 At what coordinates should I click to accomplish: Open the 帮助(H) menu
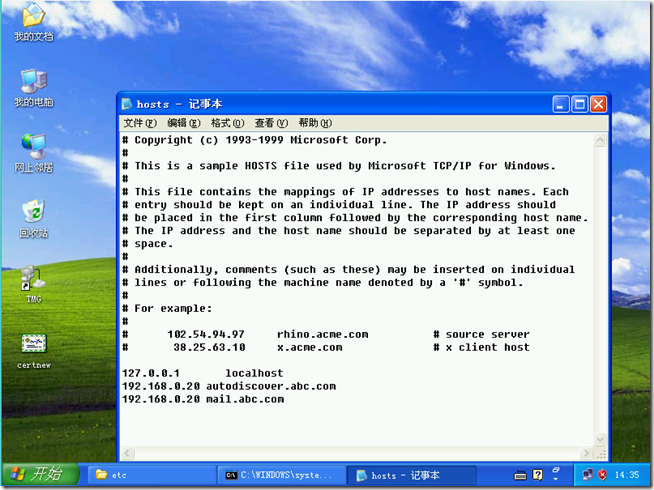tap(315, 123)
